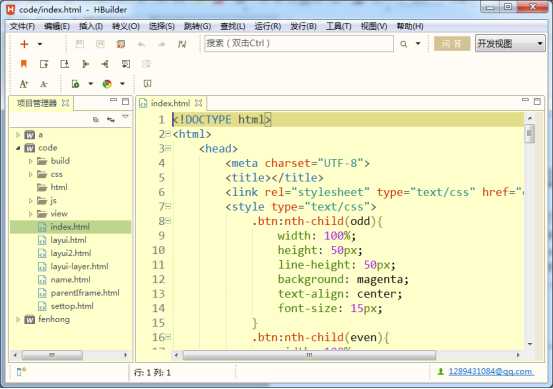Open the 选择(S) menu

click(x=162, y=26)
